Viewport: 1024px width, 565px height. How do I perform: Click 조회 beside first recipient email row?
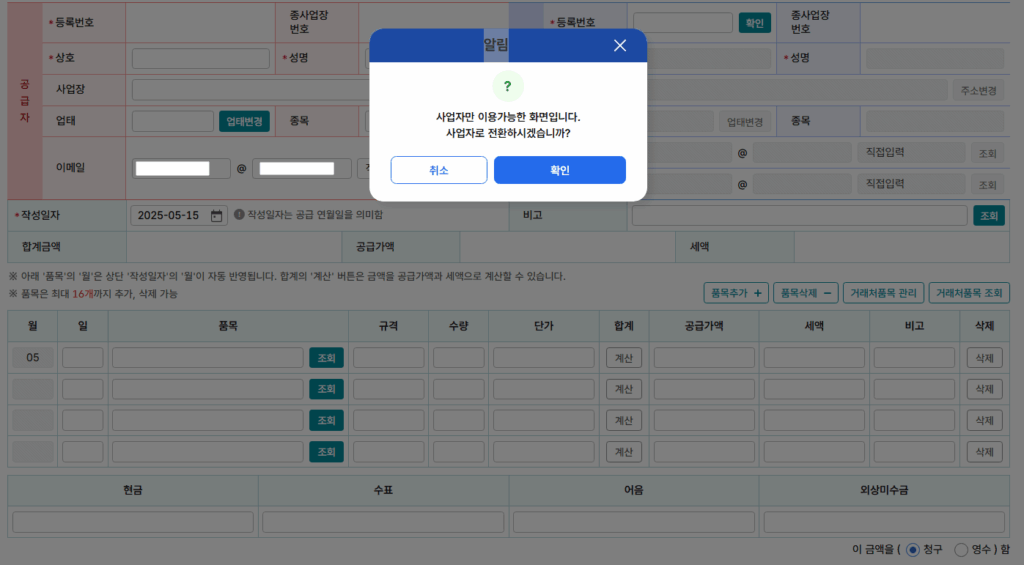(x=987, y=153)
